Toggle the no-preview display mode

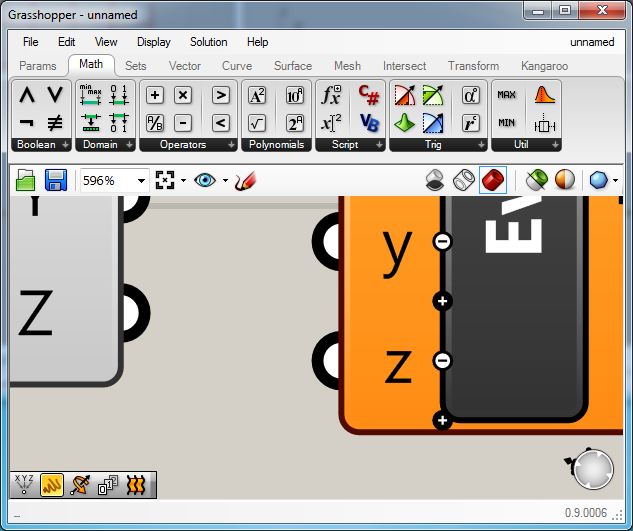coord(435,180)
